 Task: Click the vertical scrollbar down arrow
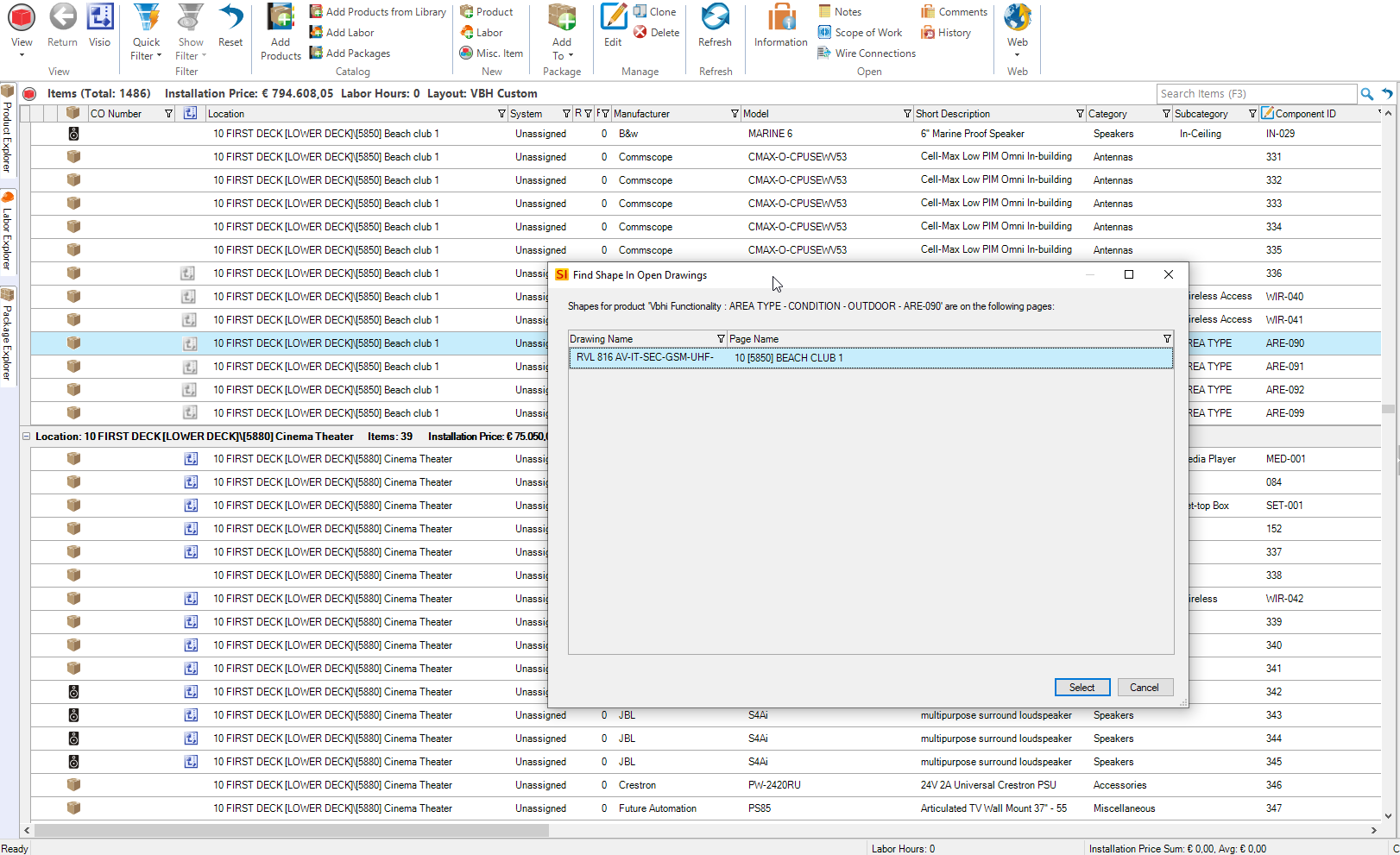point(1388,815)
